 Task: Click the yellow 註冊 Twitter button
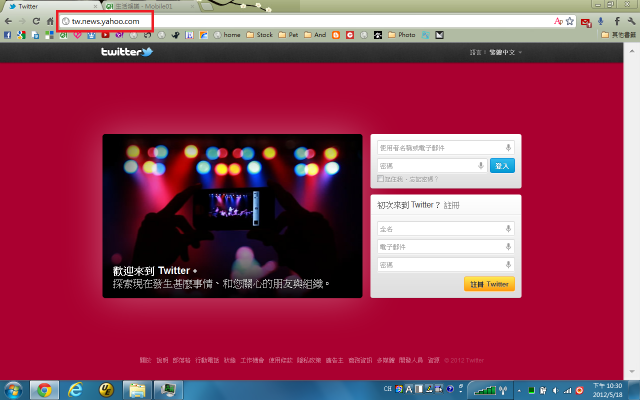tap(489, 284)
